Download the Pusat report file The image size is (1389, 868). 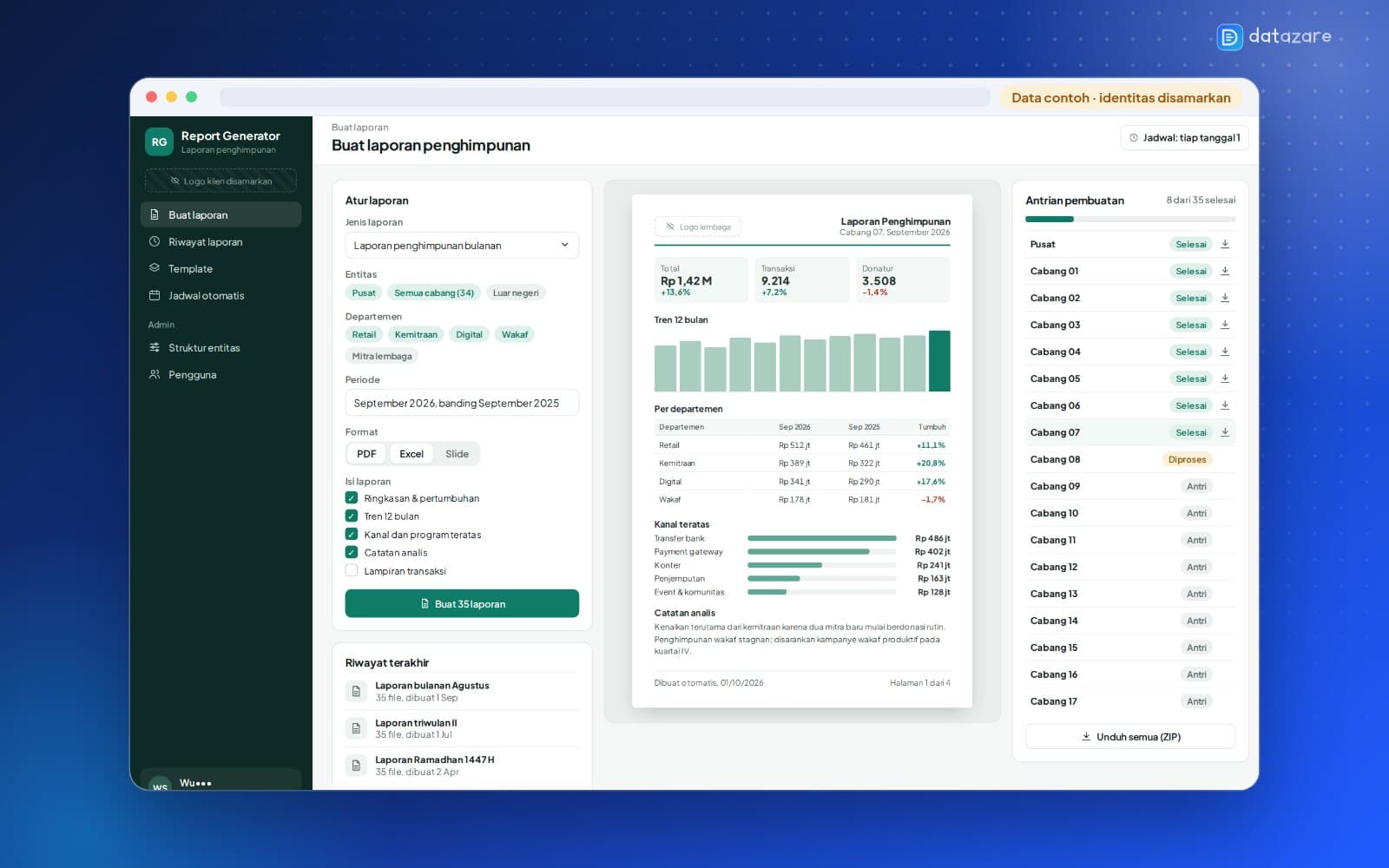click(1225, 244)
